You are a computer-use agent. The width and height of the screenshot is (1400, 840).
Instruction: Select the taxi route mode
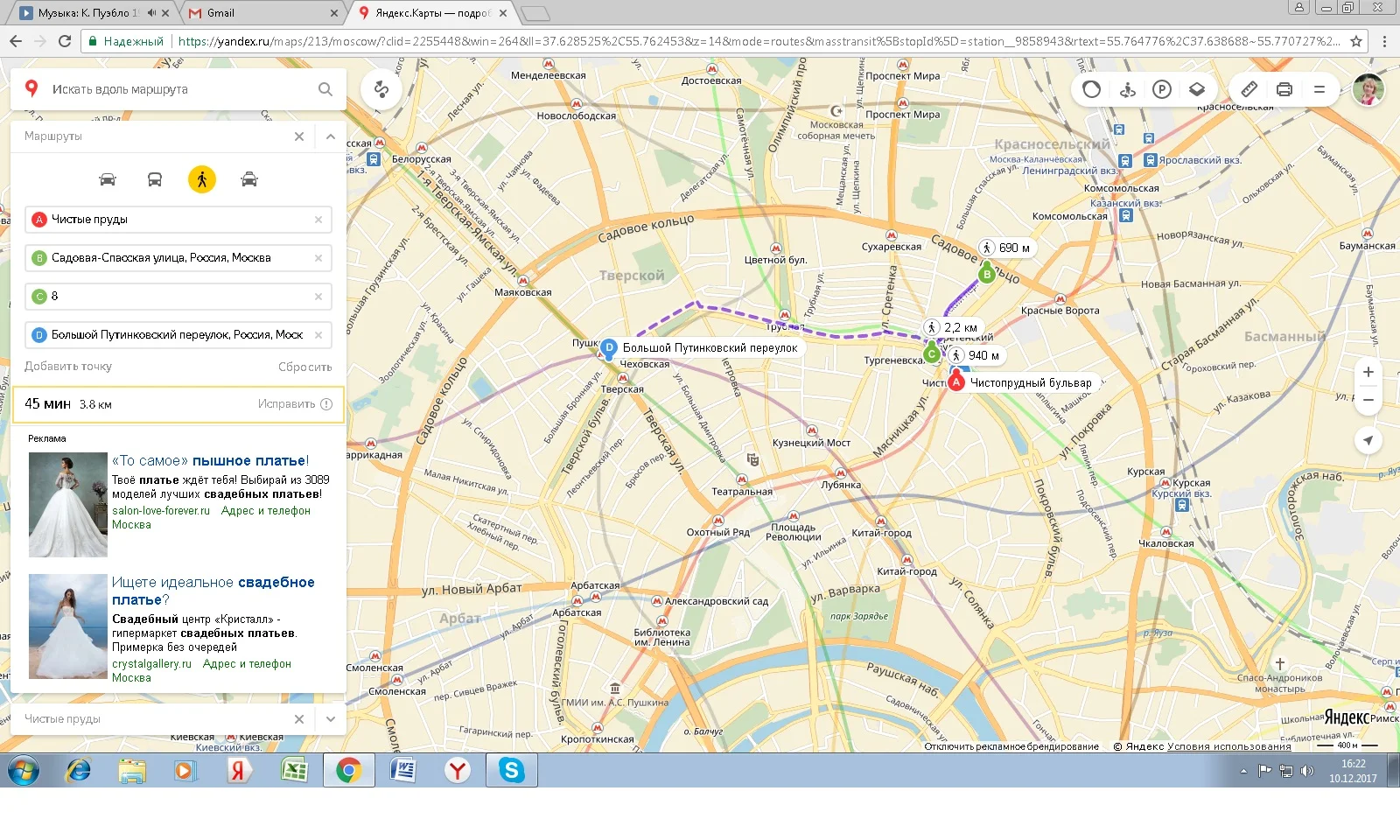tap(249, 179)
